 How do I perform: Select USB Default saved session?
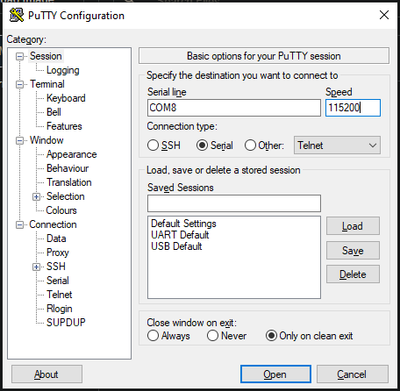177,246
